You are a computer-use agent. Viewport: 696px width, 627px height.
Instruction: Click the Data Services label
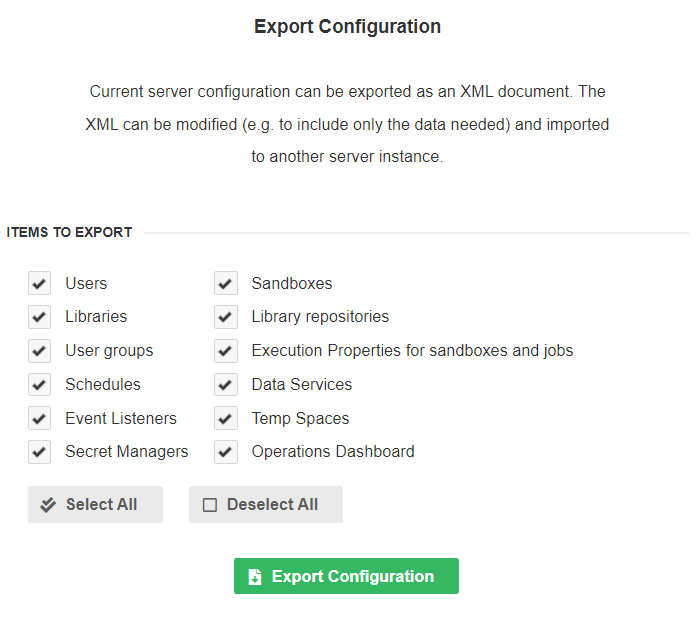coord(302,384)
